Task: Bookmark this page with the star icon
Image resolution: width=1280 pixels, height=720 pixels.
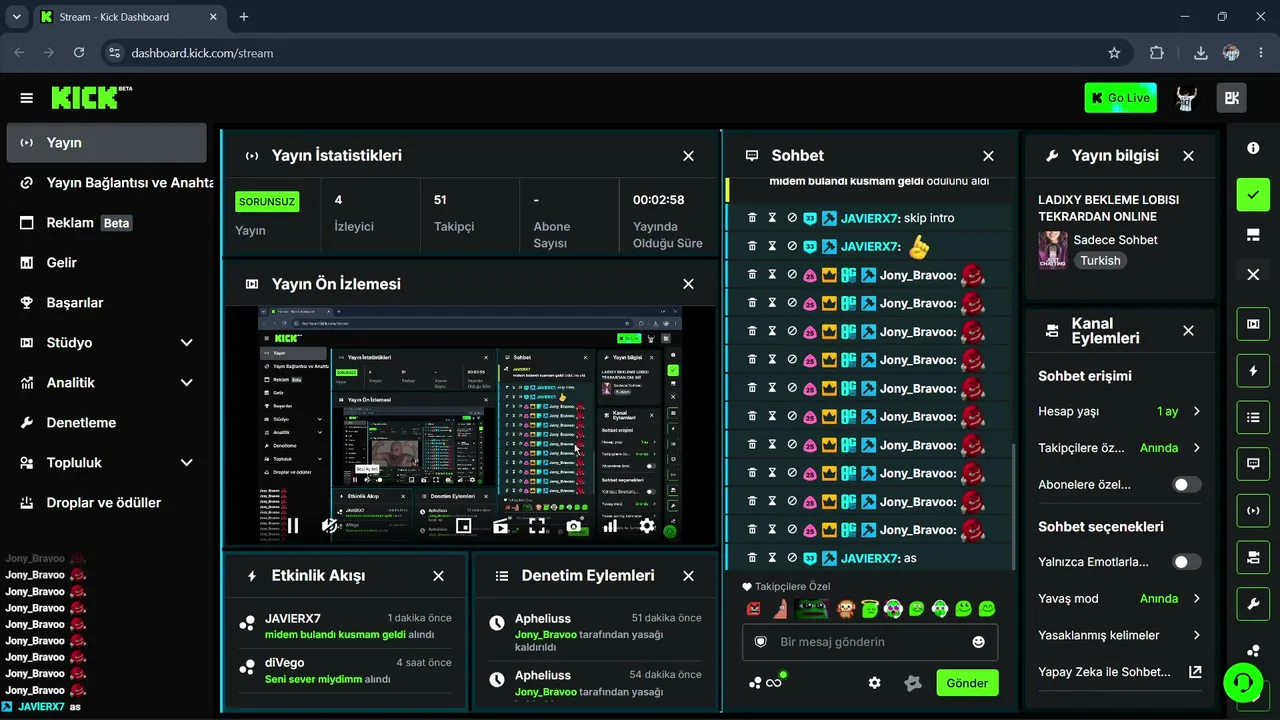Action: 1114,53
